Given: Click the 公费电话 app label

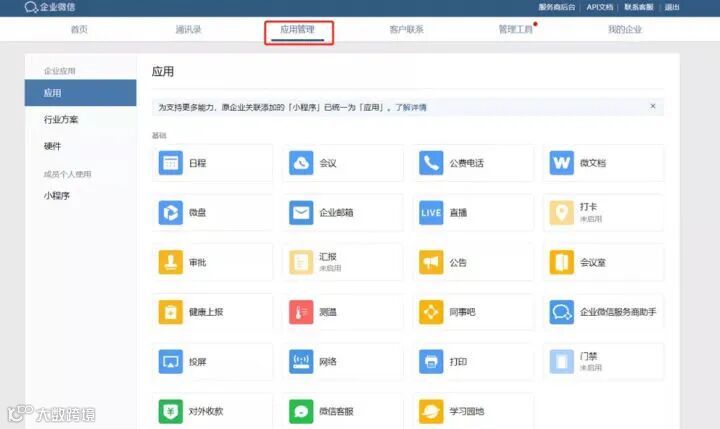Looking at the screenshot, I should pos(466,163).
